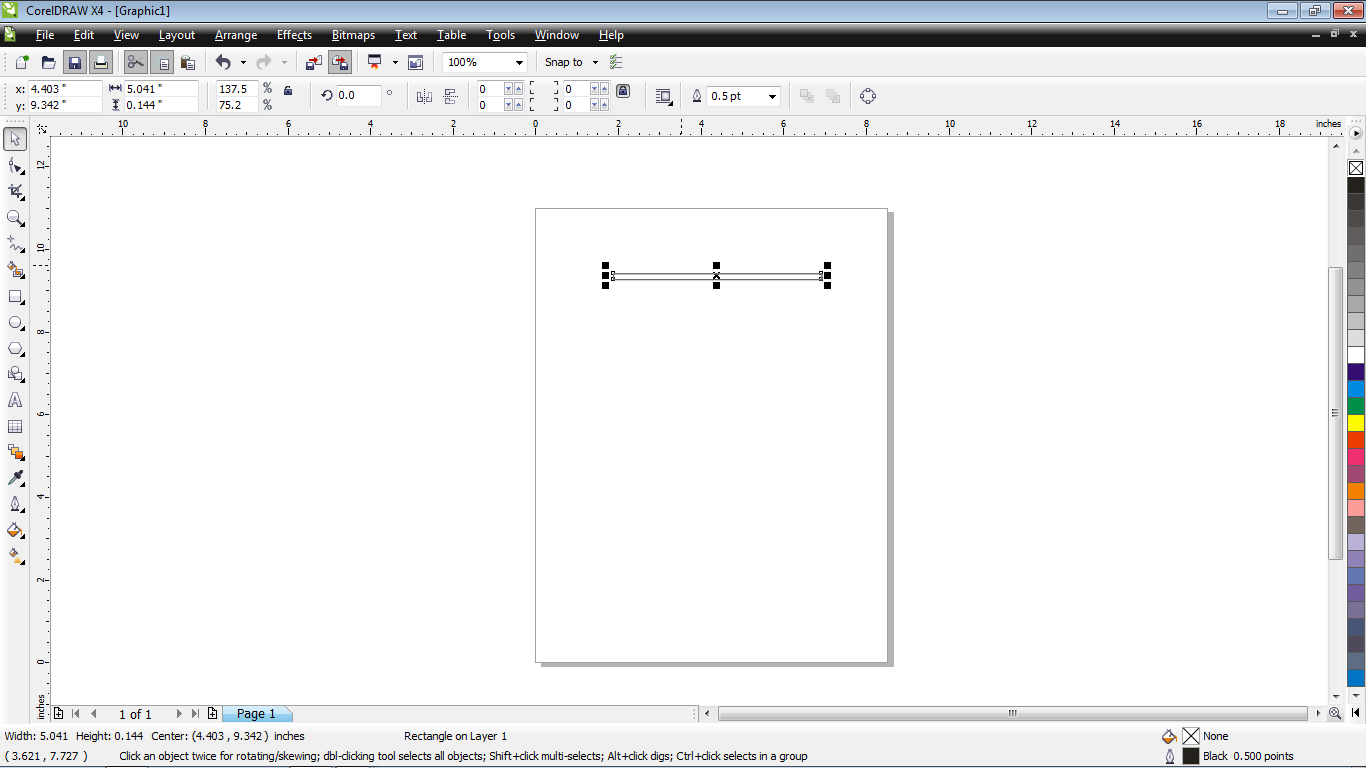1366x768 pixels.
Task: Pick the green palette swatch
Action: pyautogui.click(x=1356, y=406)
